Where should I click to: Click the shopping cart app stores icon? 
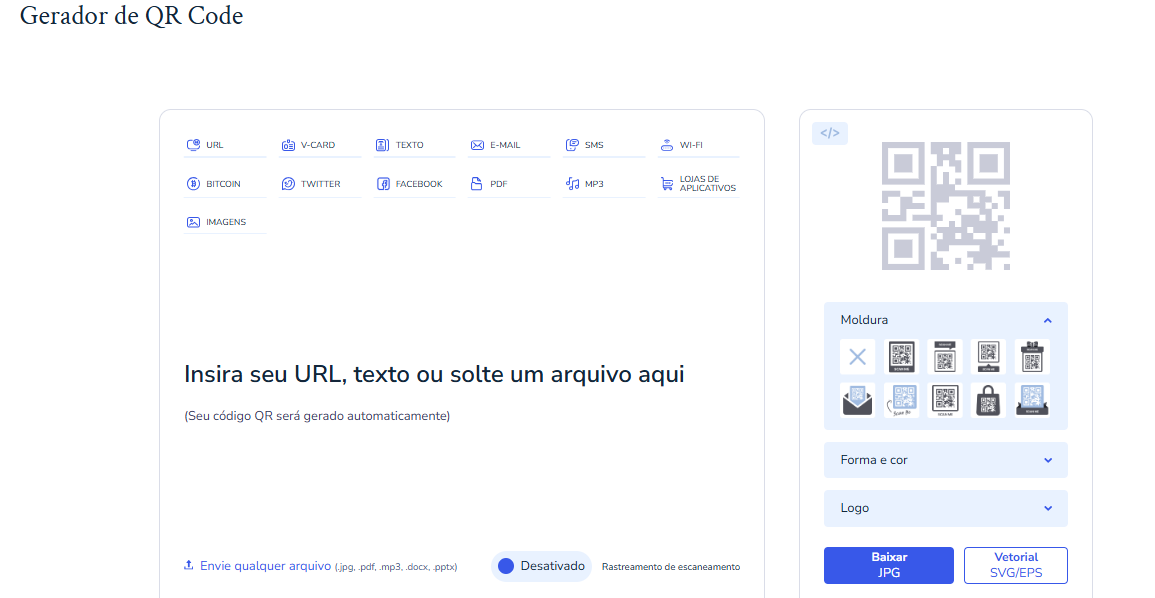point(667,183)
